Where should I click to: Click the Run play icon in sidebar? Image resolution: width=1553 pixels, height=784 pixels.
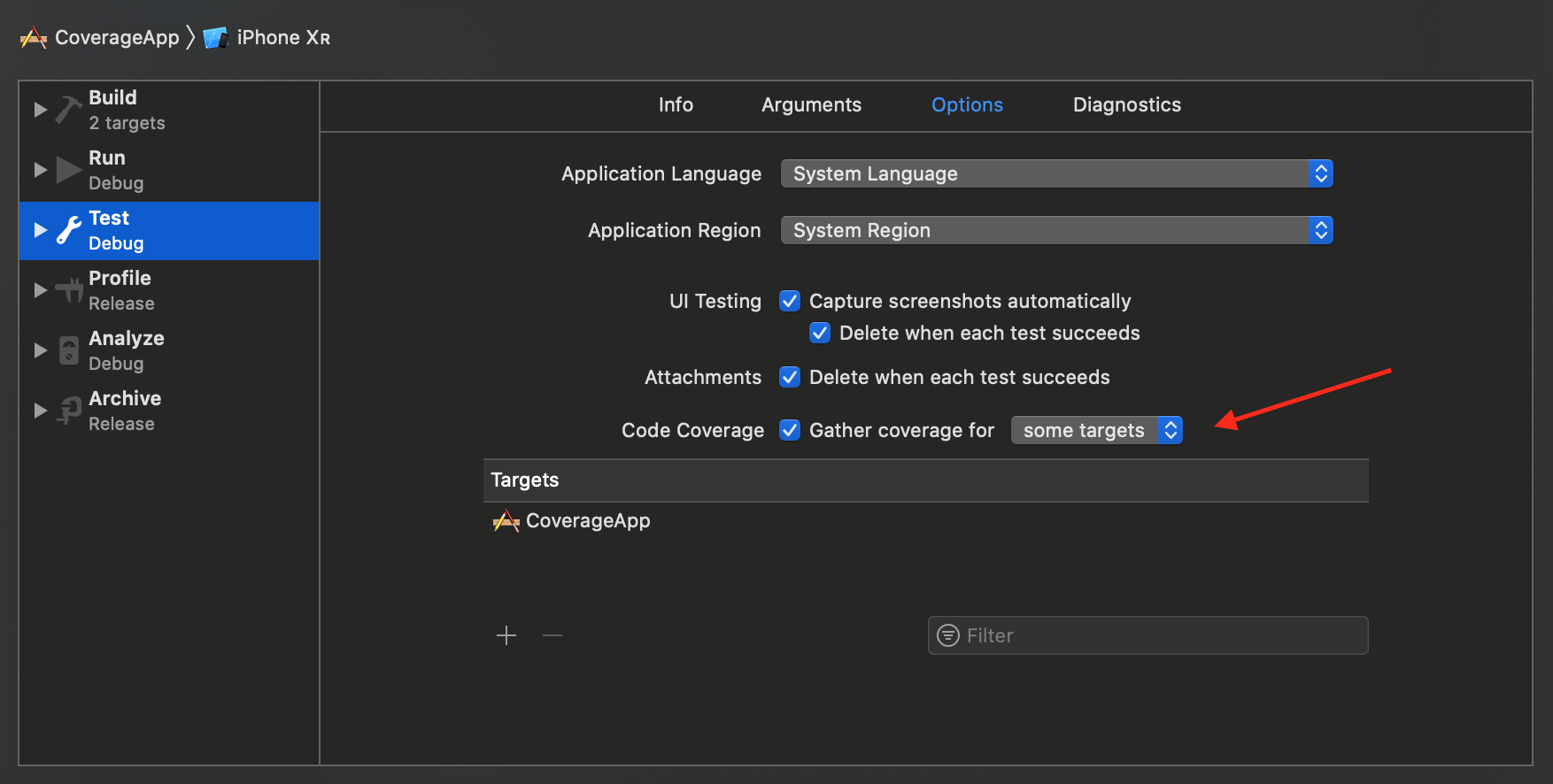tap(69, 170)
